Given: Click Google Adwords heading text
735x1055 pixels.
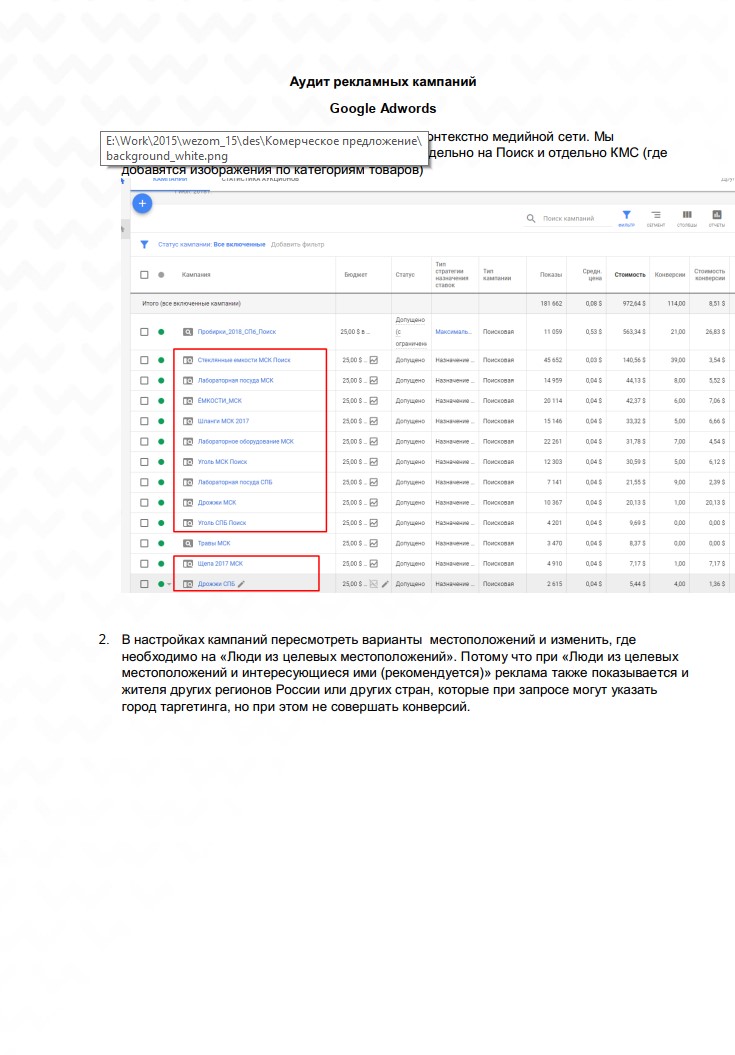Looking at the screenshot, I should tap(383, 108).
